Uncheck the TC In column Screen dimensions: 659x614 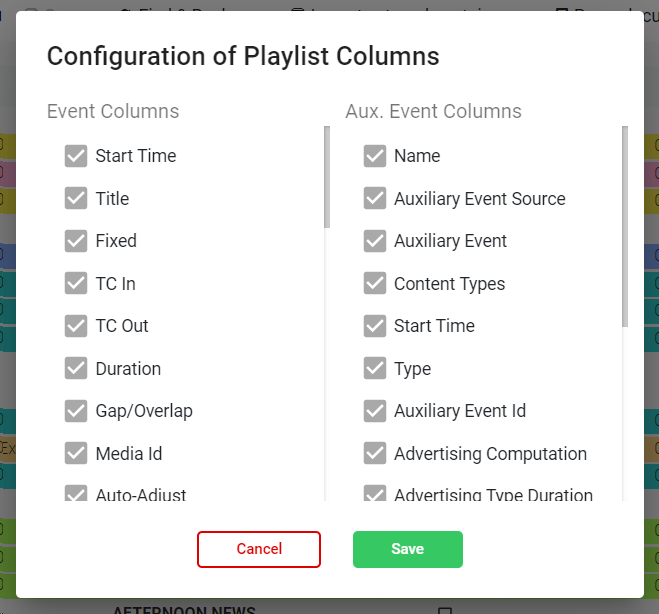76,284
